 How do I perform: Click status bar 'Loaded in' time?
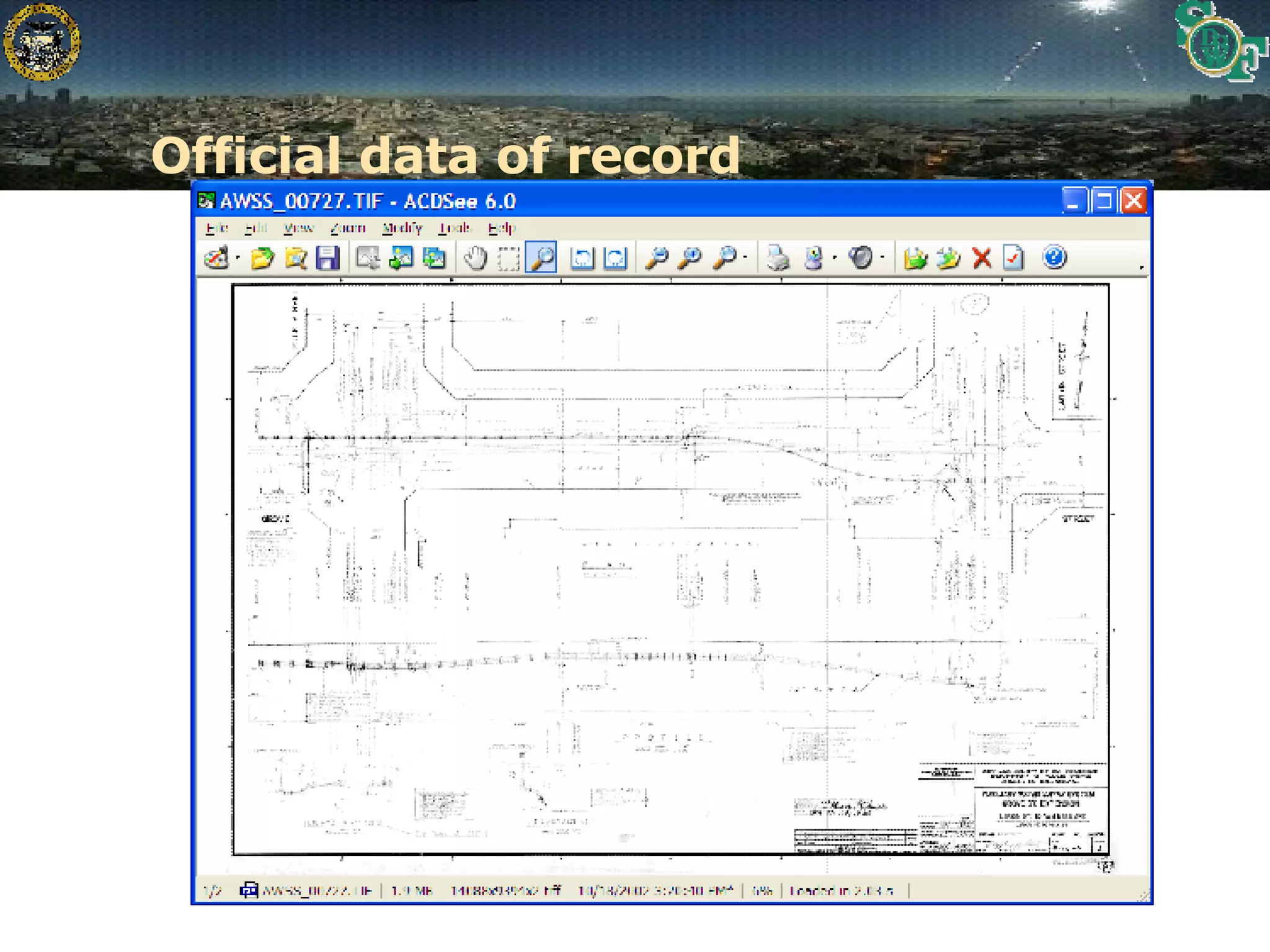click(x=841, y=891)
